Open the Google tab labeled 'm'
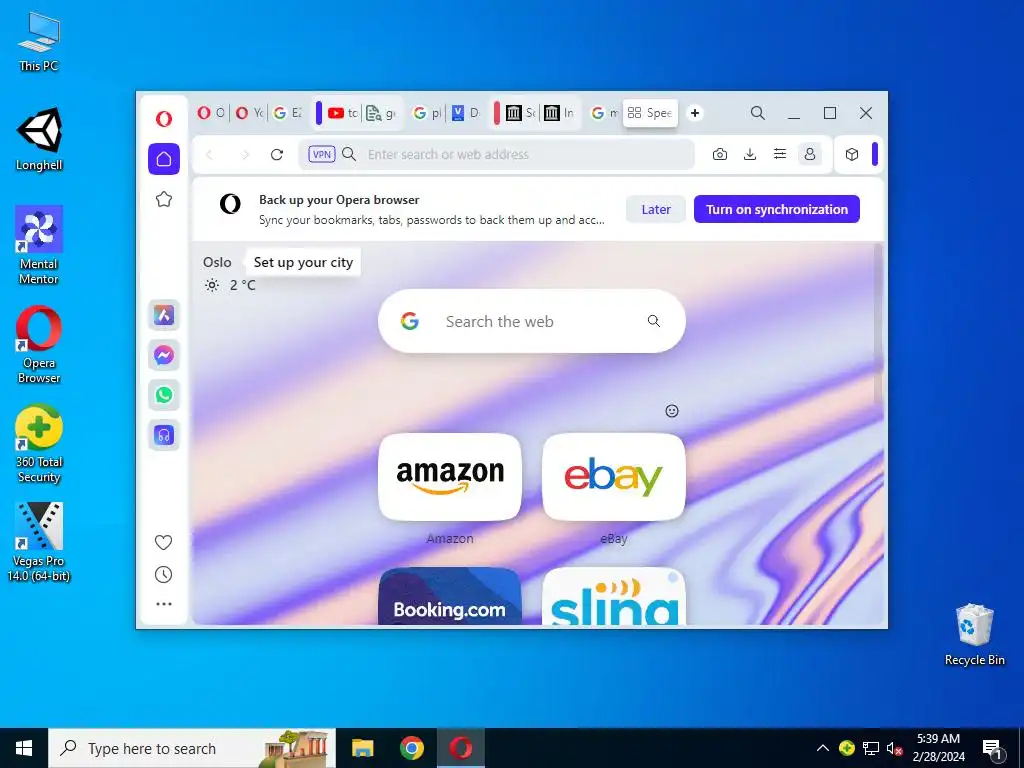Screen dimensions: 1024x768 [x=604, y=113]
